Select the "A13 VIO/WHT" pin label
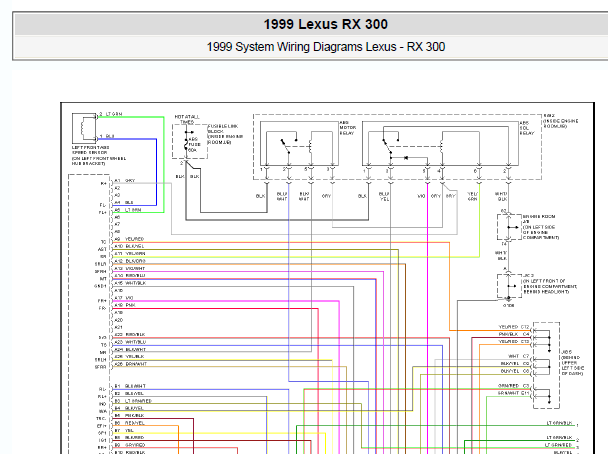608x454 pixels. click(x=129, y=268)
